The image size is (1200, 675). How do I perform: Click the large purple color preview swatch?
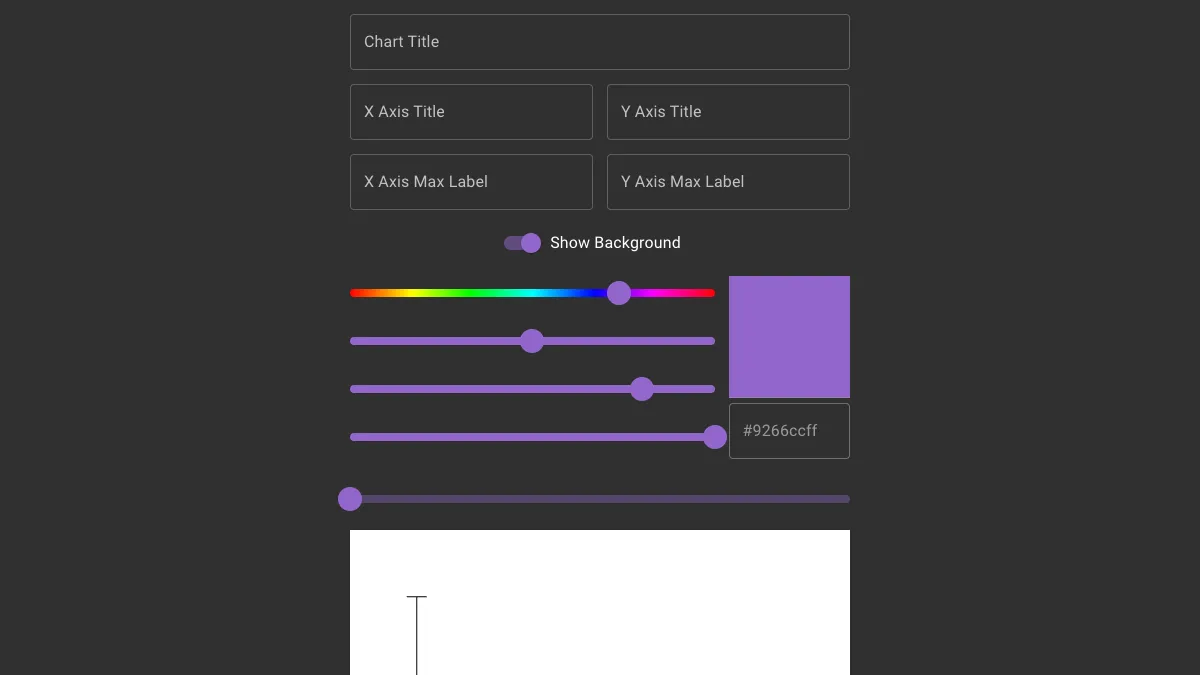(x=789, y=337)
